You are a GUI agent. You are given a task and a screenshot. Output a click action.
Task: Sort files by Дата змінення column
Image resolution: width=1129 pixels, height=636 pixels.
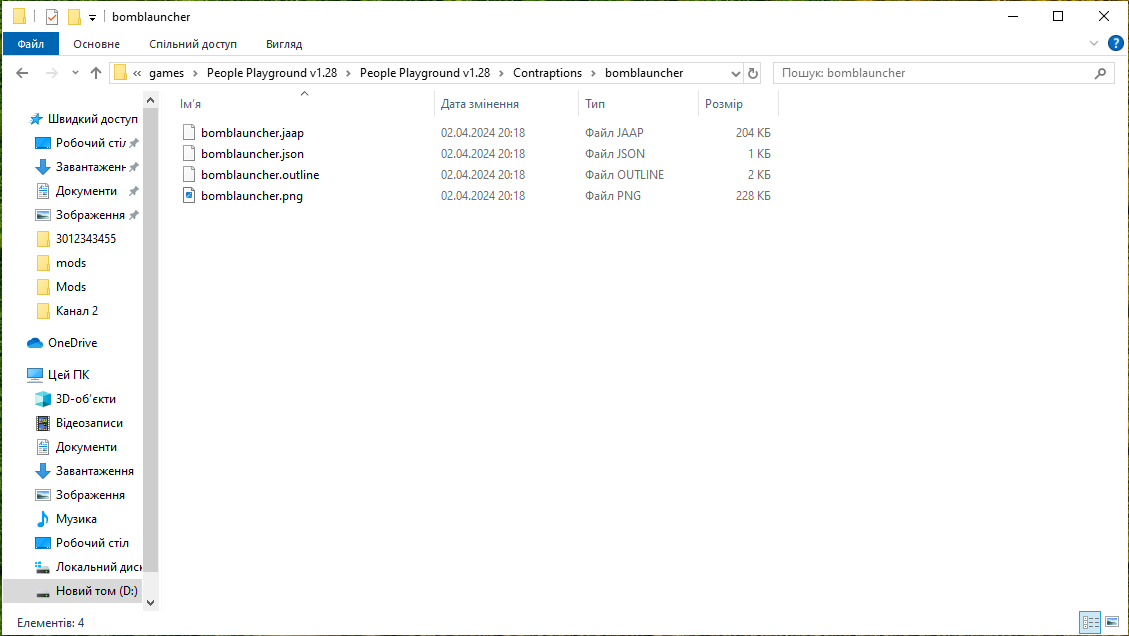pos(507,104)
